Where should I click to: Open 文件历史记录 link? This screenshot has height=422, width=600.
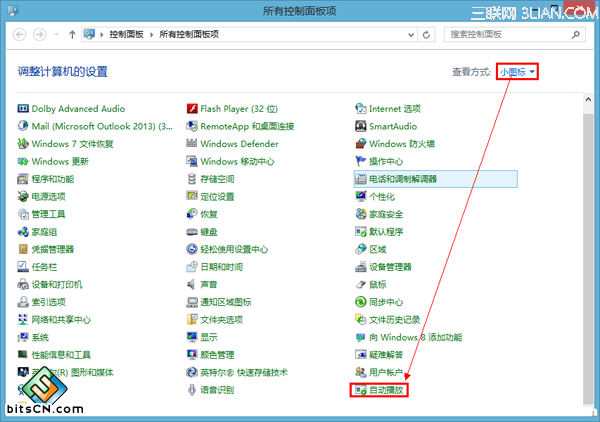click(x=395, y=319)
